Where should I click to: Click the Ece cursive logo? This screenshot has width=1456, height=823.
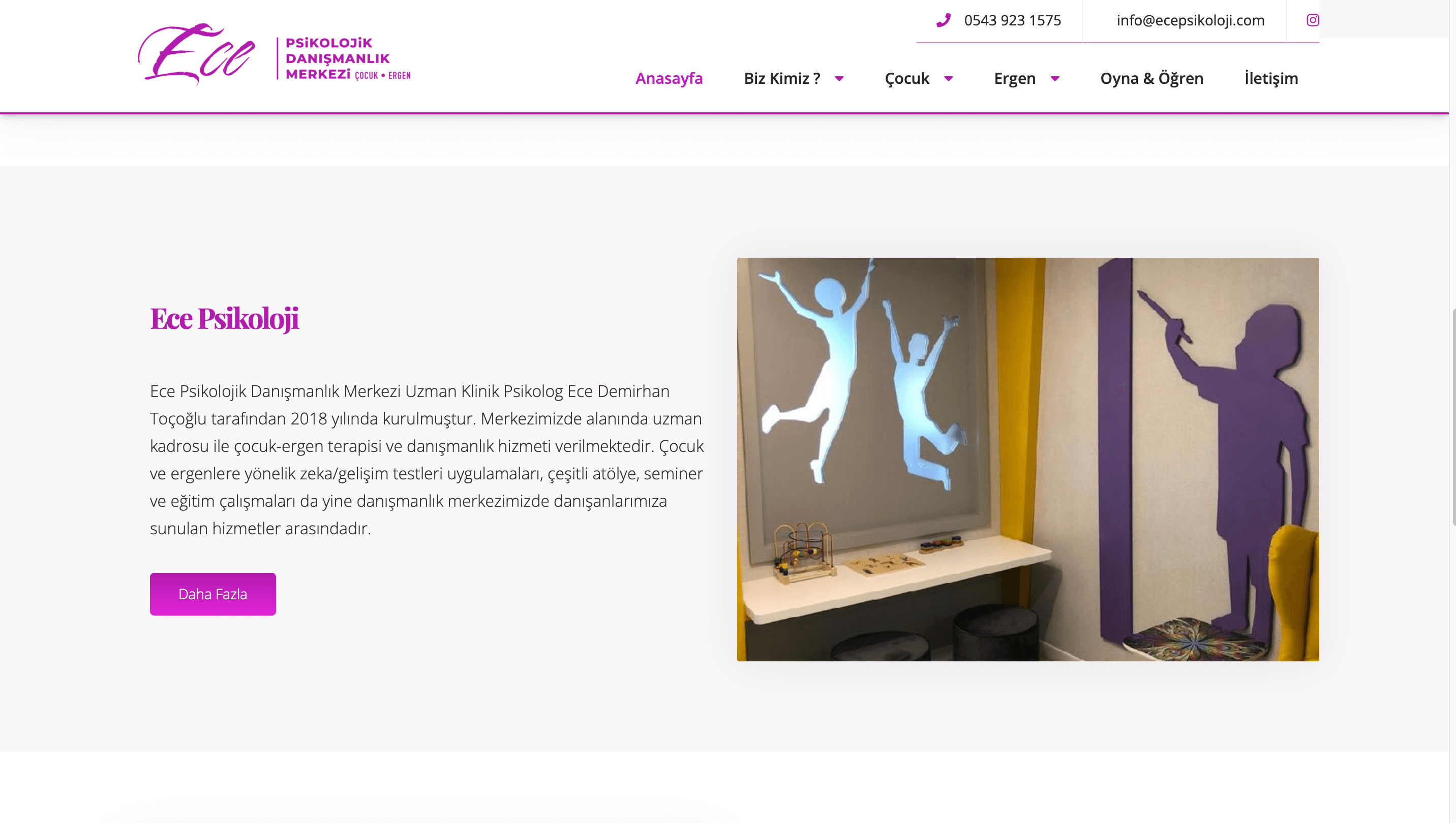(196, 54)
